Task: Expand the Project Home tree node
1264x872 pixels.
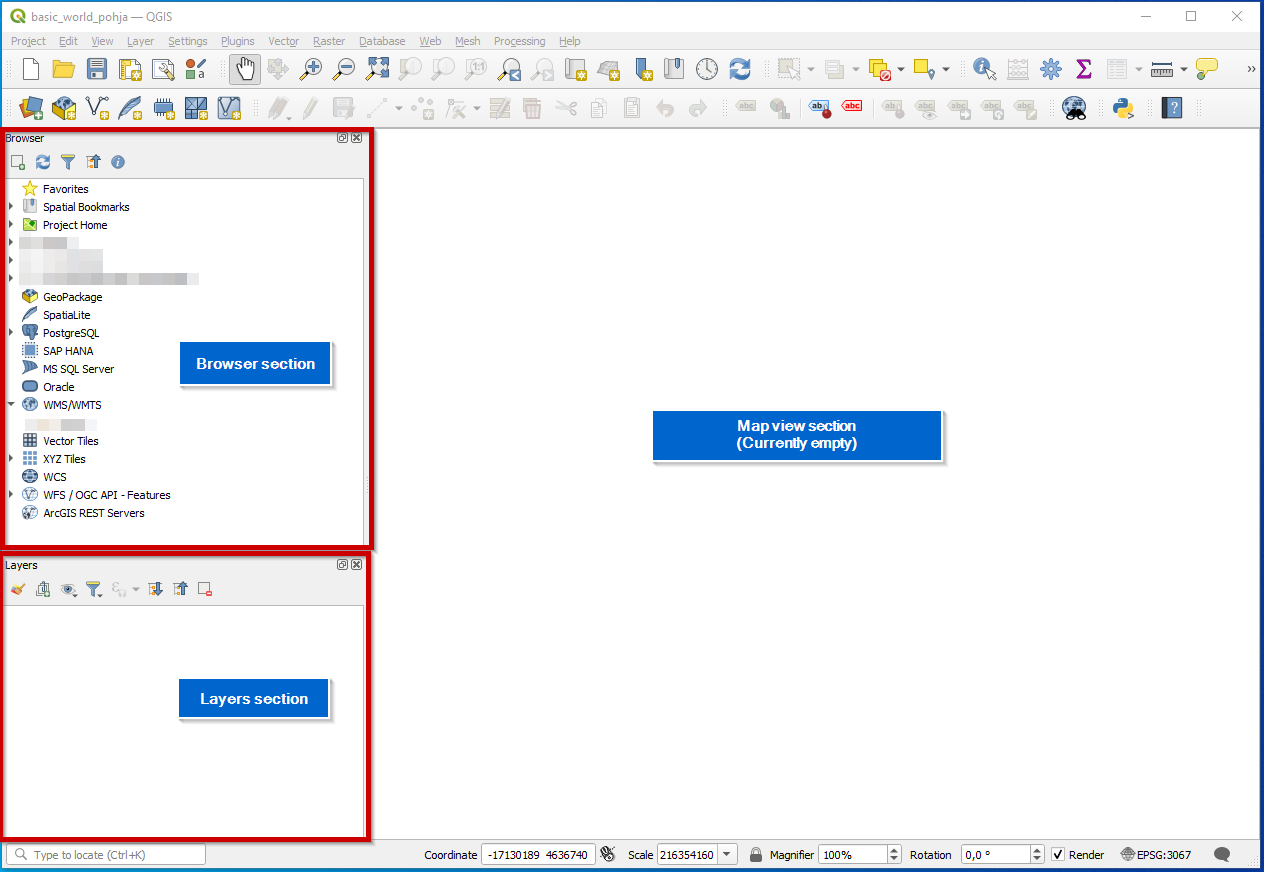Action: pos(11,225)
